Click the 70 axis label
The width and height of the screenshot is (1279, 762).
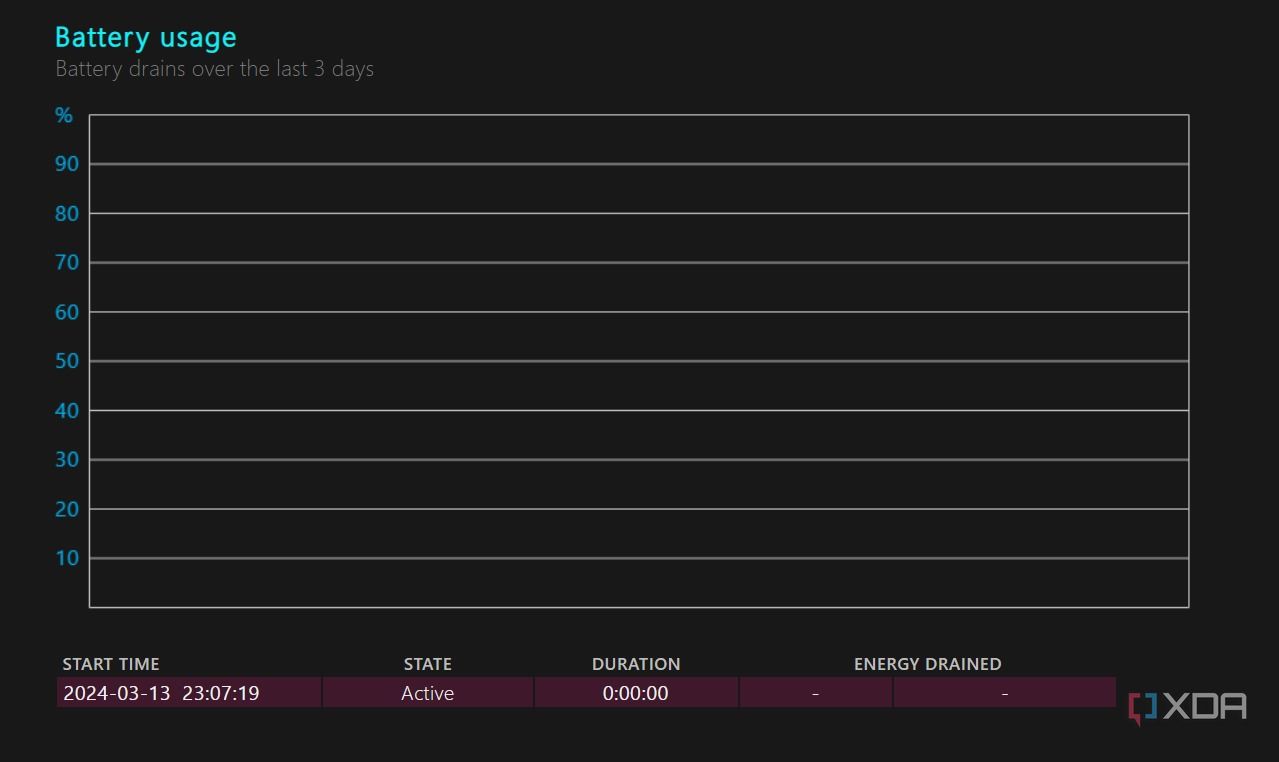[67, 262]
